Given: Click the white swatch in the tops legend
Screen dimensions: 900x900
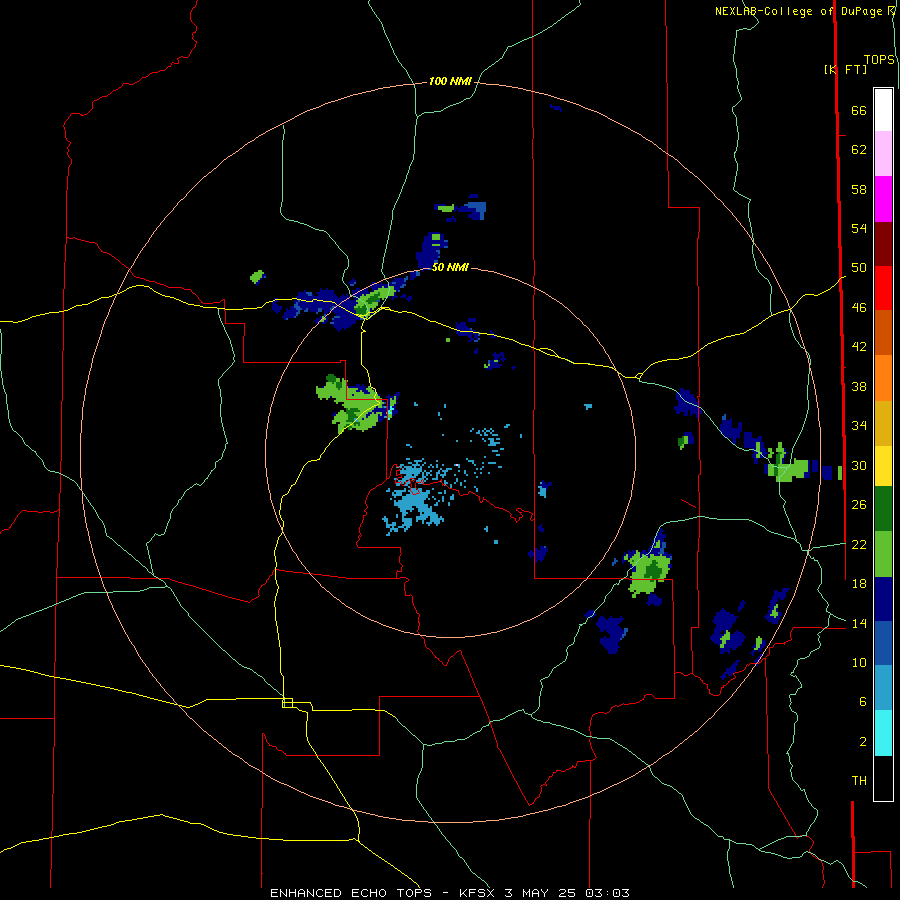Looking at the screenshot, I should tap(883, 110).
